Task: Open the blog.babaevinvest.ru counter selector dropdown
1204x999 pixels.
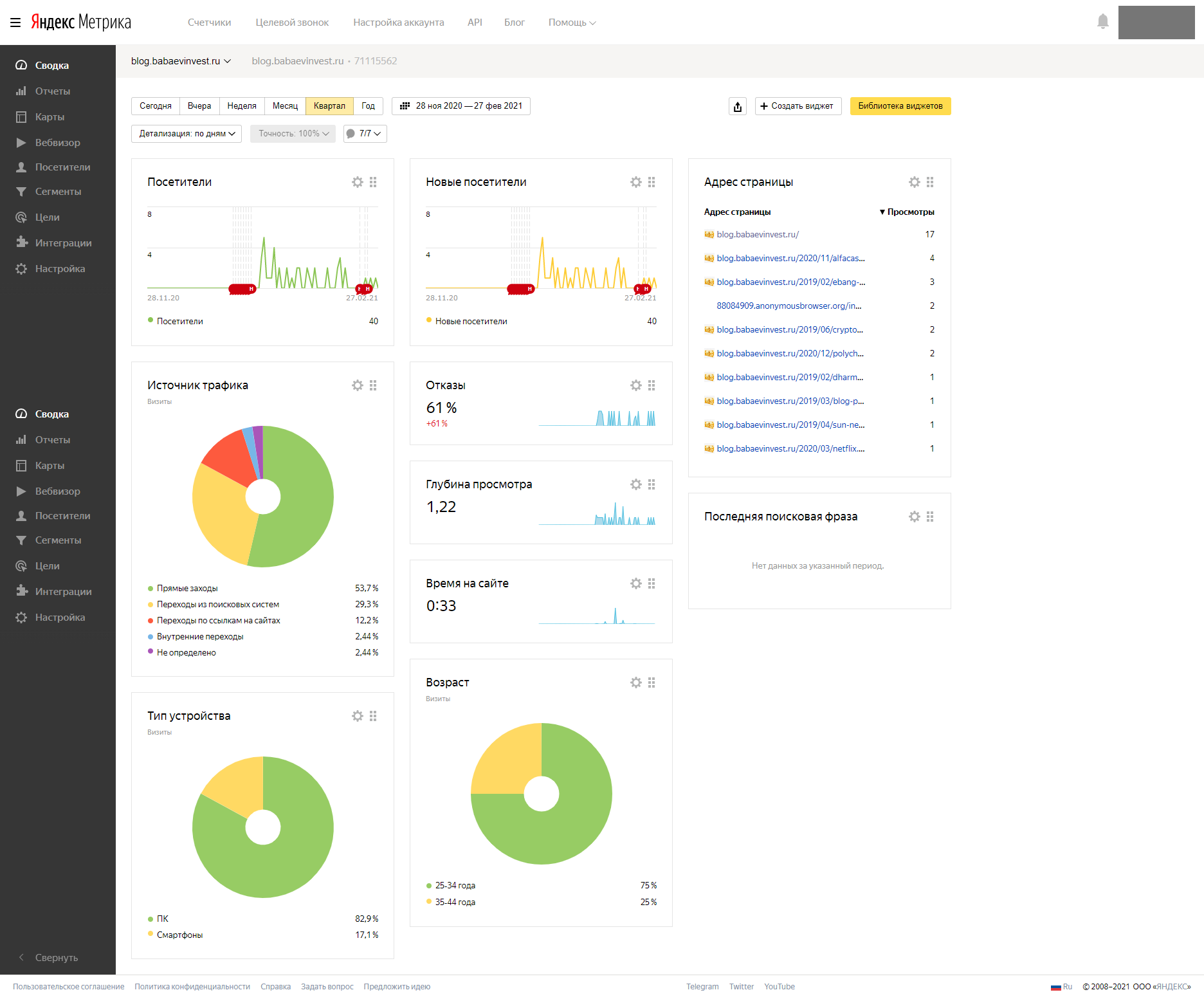Action: click(181, 61)
